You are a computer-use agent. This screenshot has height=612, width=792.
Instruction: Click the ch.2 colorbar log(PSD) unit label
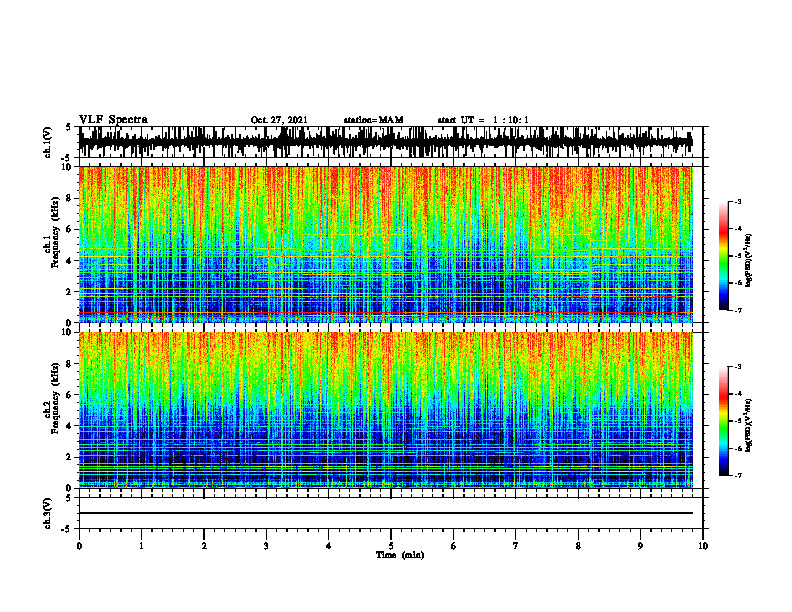click(749, 426)
